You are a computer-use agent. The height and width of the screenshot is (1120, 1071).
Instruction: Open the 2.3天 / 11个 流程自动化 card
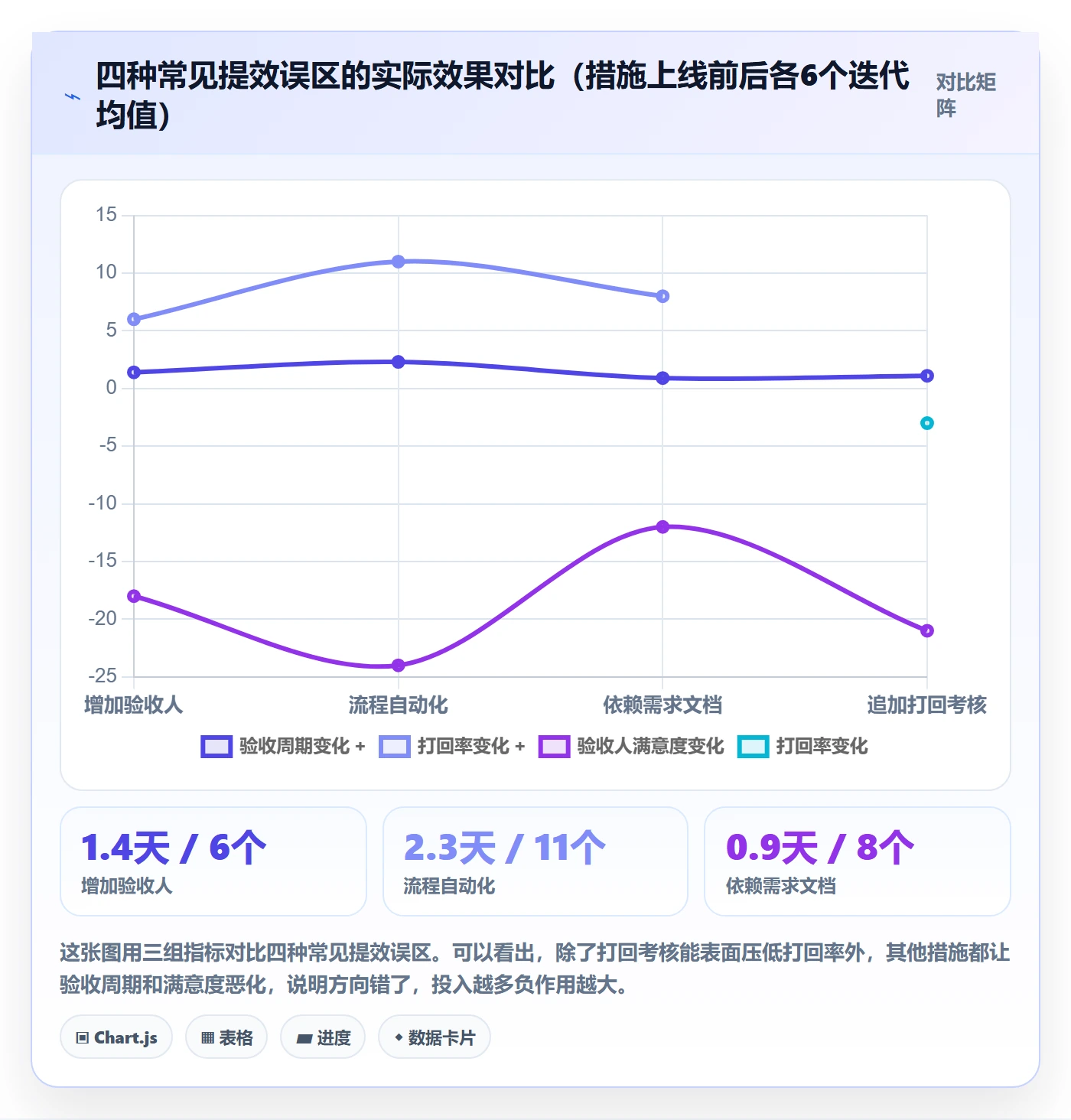pos(535,861)
